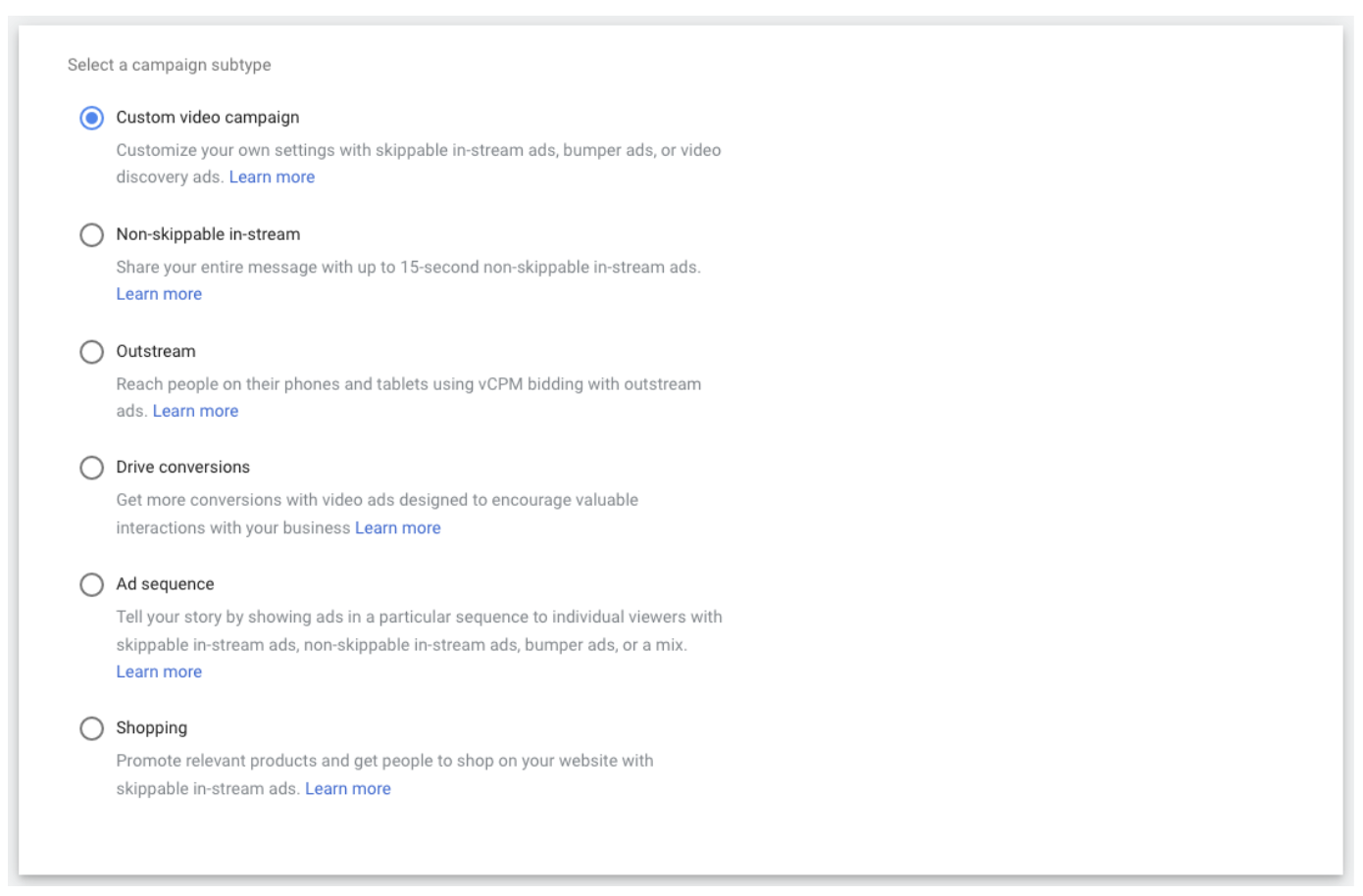Screen dimensions: 1363x896
Task: Click the "Outstream" option label
Action: pyautogui.click(x=155, y=351)
